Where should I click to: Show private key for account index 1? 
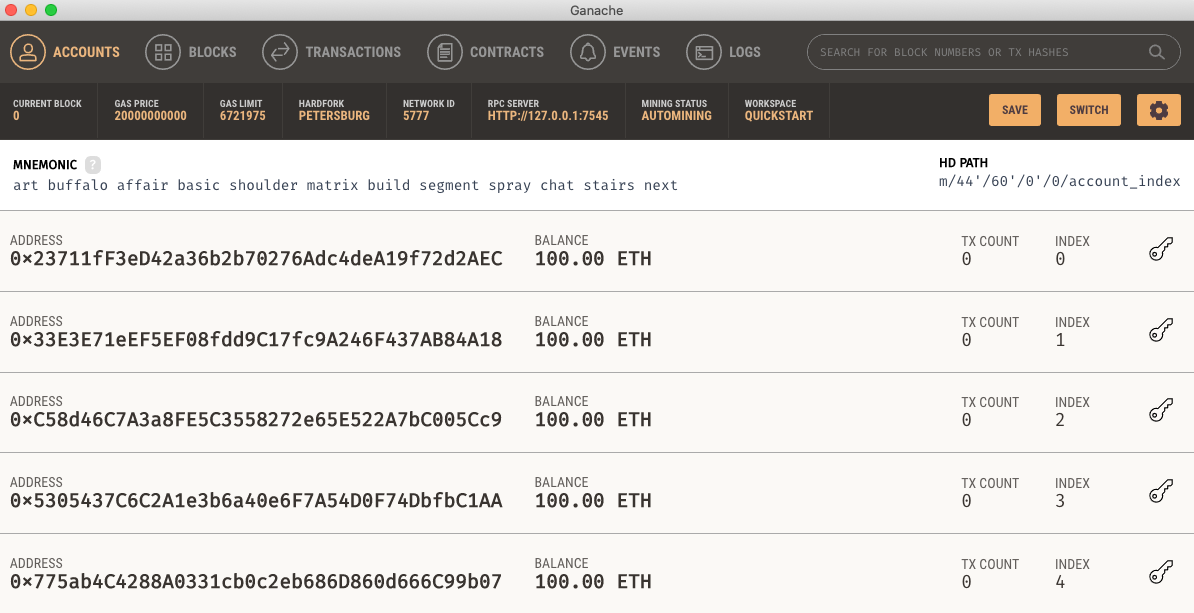click(x=1161, y=330)
